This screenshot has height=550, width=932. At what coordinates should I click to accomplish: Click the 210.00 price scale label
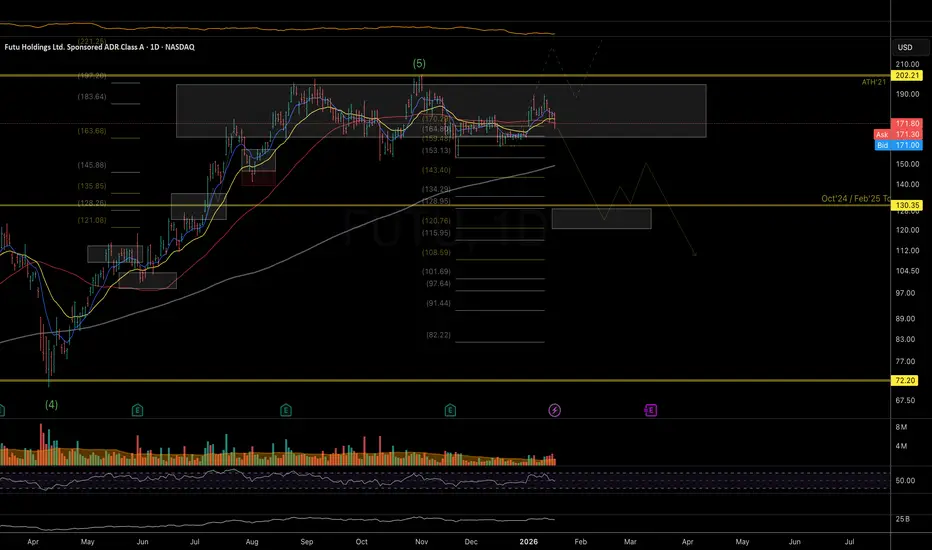tap(908, 64)
